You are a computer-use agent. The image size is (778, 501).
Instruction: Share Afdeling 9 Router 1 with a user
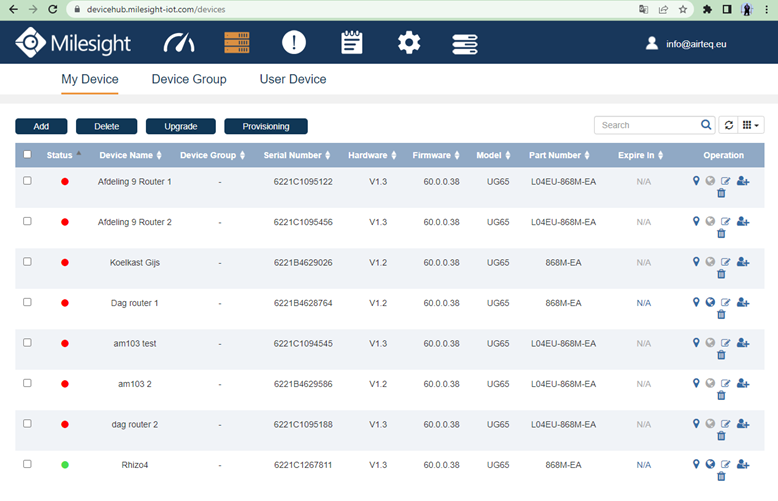point(743,181)
